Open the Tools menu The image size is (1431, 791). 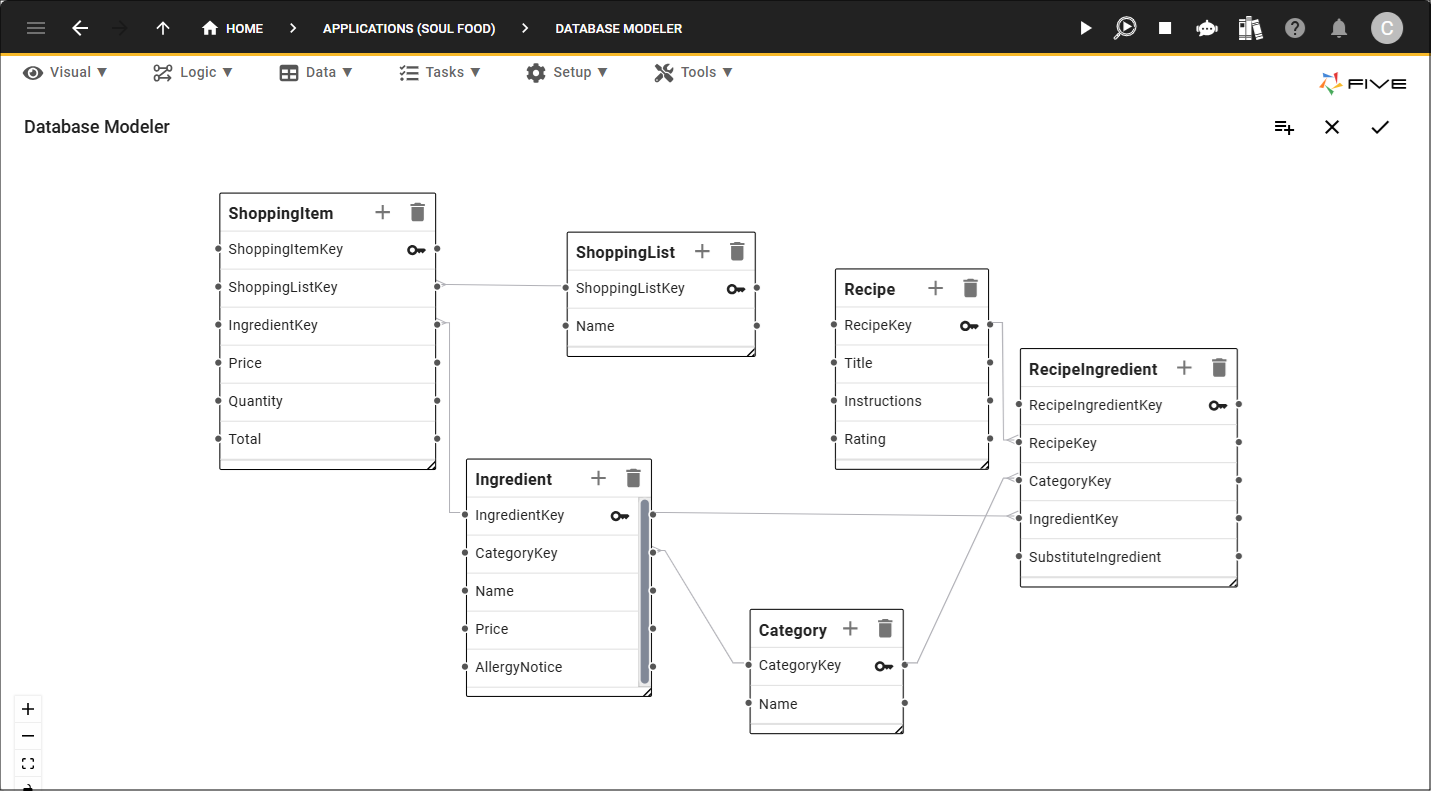(694, 72)
